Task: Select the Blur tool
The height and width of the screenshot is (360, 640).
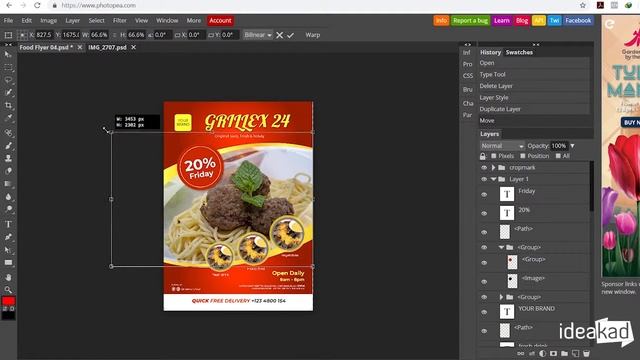Action: (8, 196)
